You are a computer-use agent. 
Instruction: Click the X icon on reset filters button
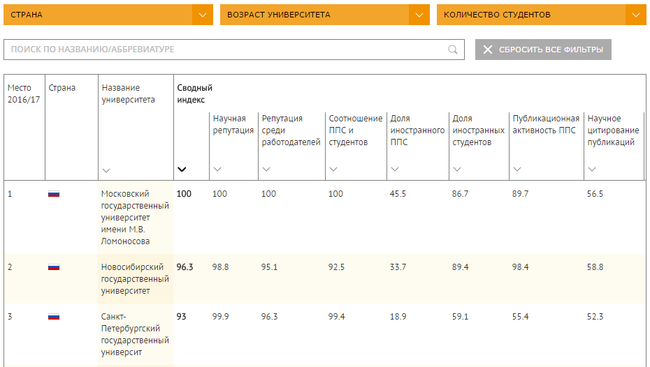point(488,50)
